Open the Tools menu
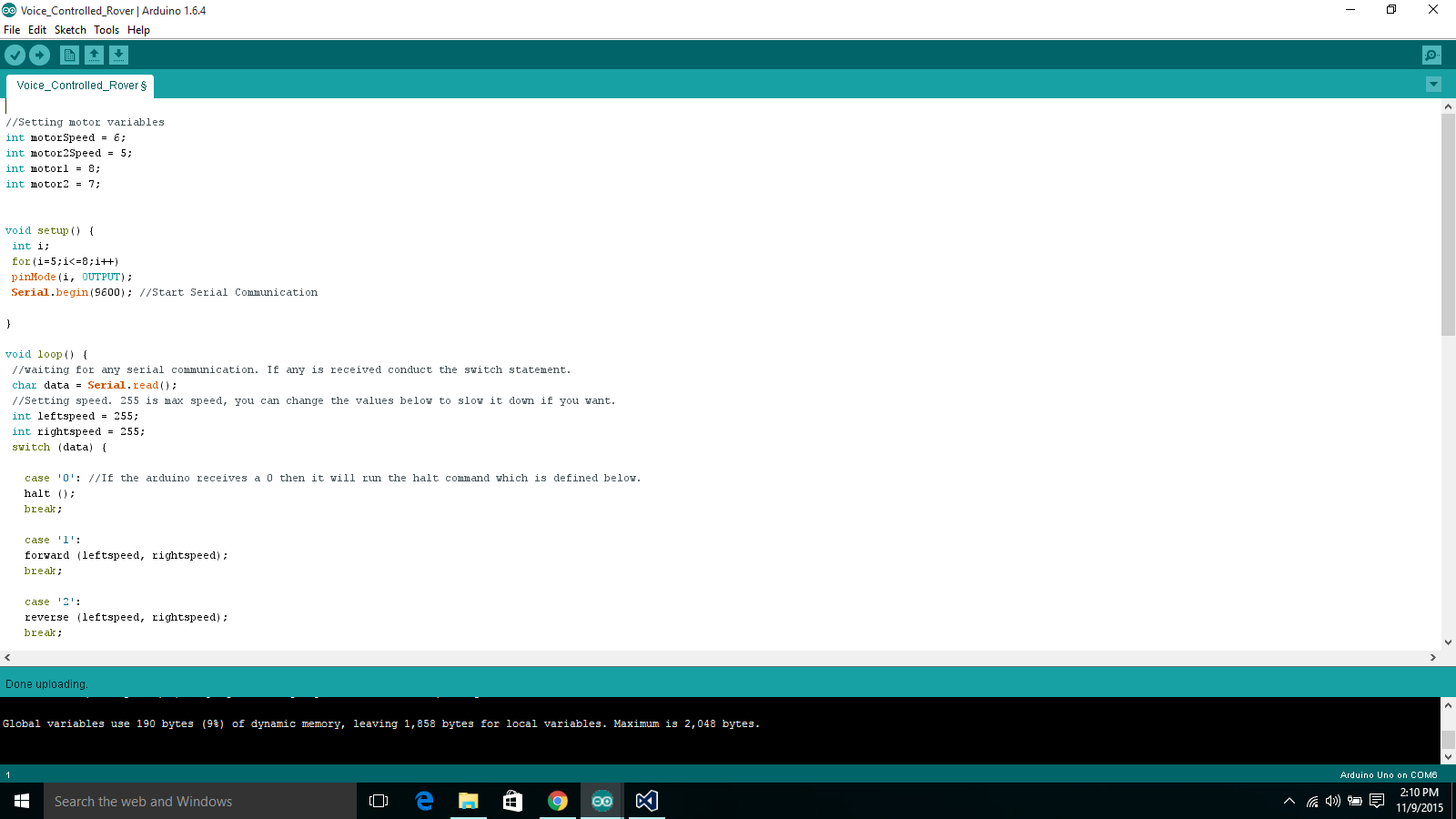Viewport: 1456px width, 819px height. pos(106,29)
